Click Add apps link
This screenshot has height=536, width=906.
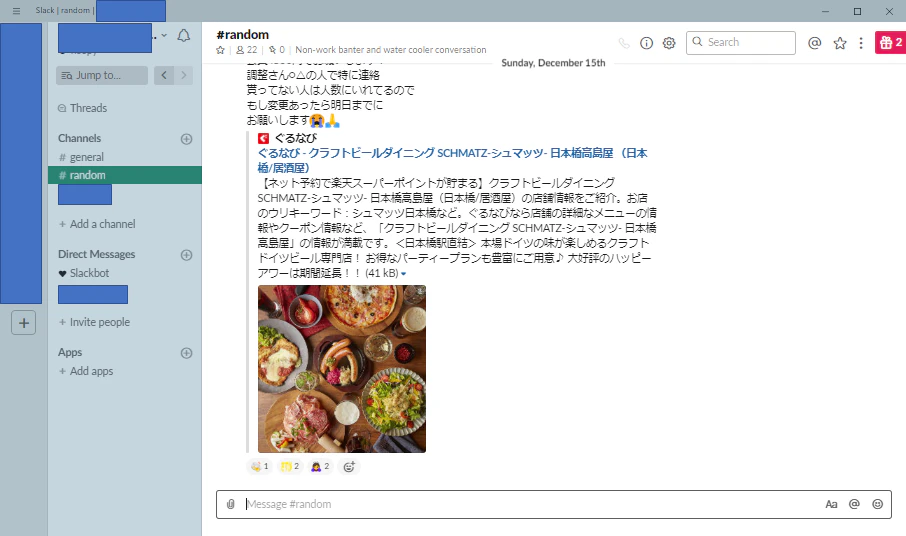pos(86,371)
